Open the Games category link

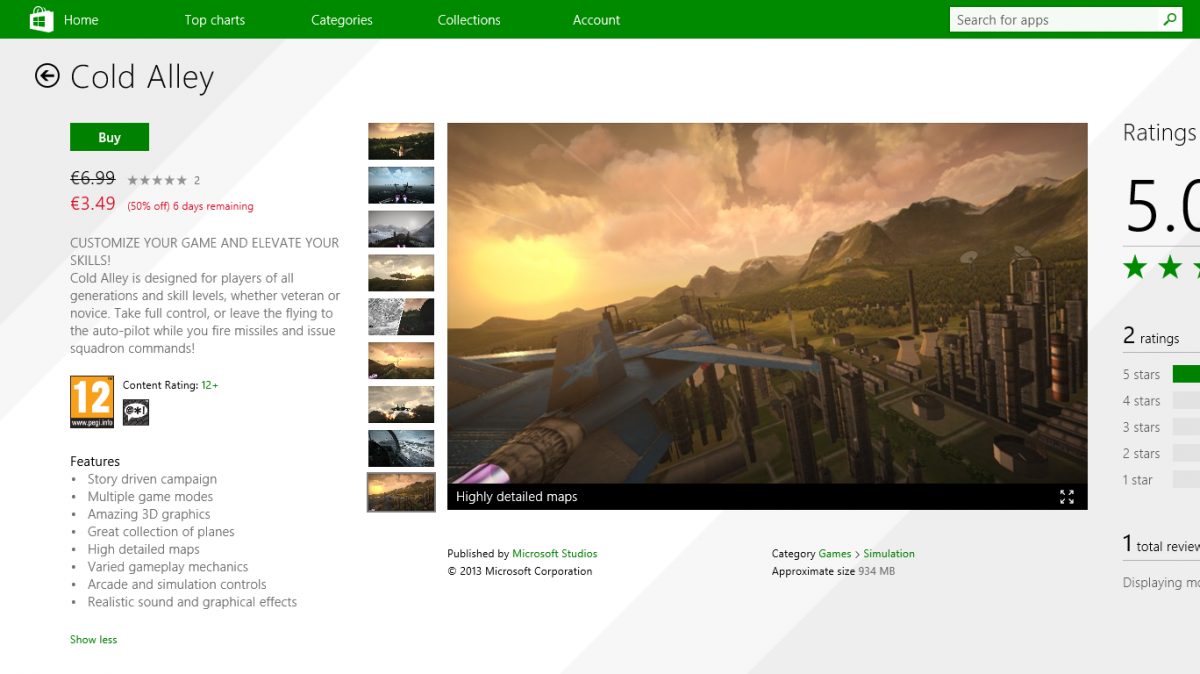click(835, 554)
